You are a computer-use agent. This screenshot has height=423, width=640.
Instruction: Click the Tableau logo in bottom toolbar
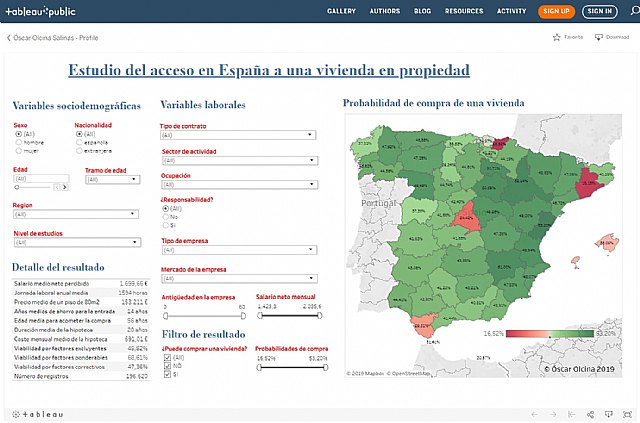38,414
